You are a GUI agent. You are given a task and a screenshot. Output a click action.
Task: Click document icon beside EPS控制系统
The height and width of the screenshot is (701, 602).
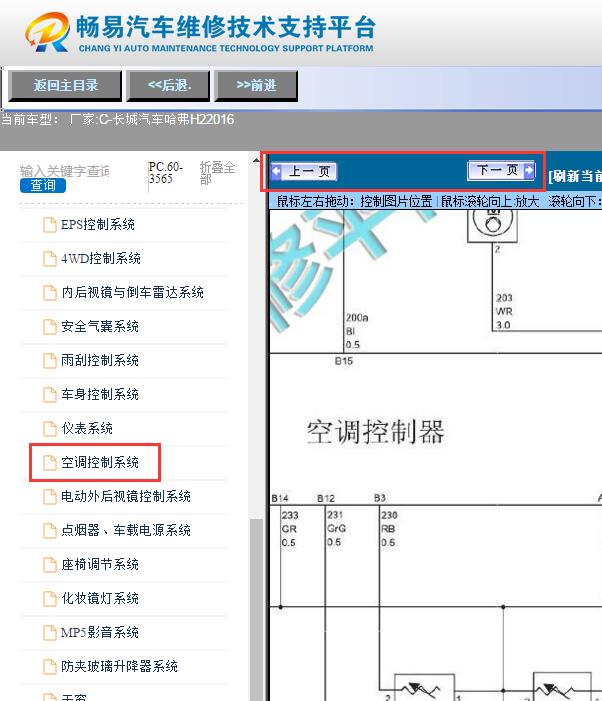[50, 225]
